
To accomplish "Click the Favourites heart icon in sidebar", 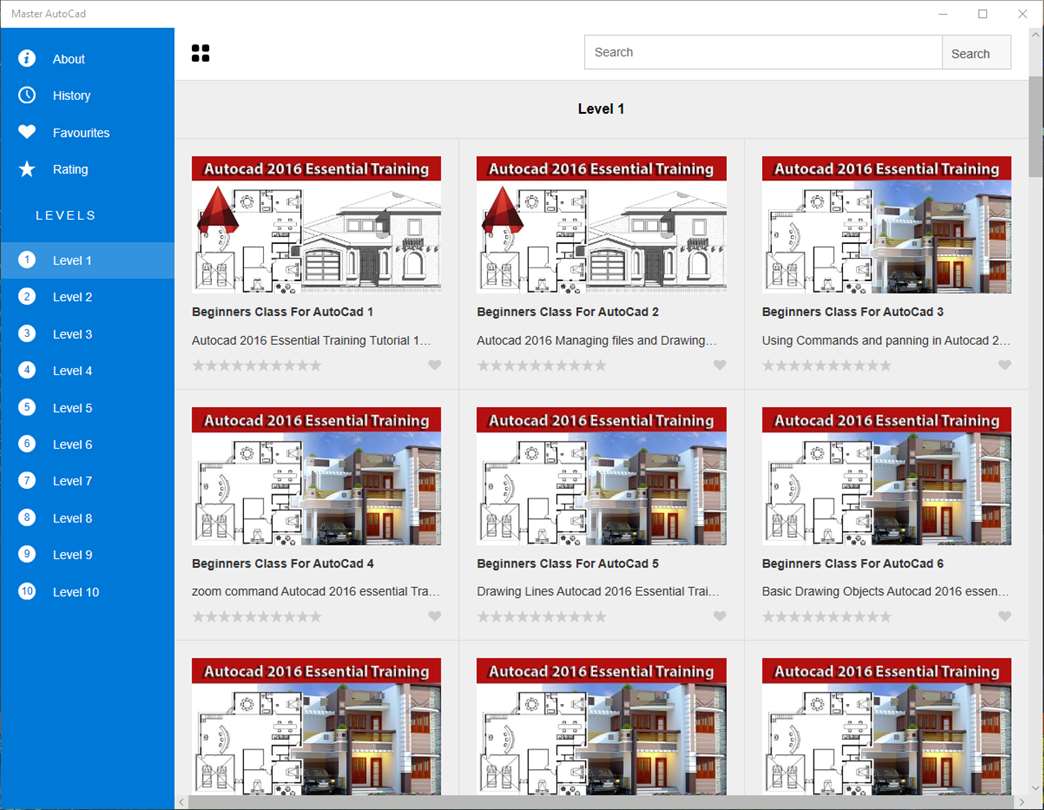I will click(x=27, y=132).
